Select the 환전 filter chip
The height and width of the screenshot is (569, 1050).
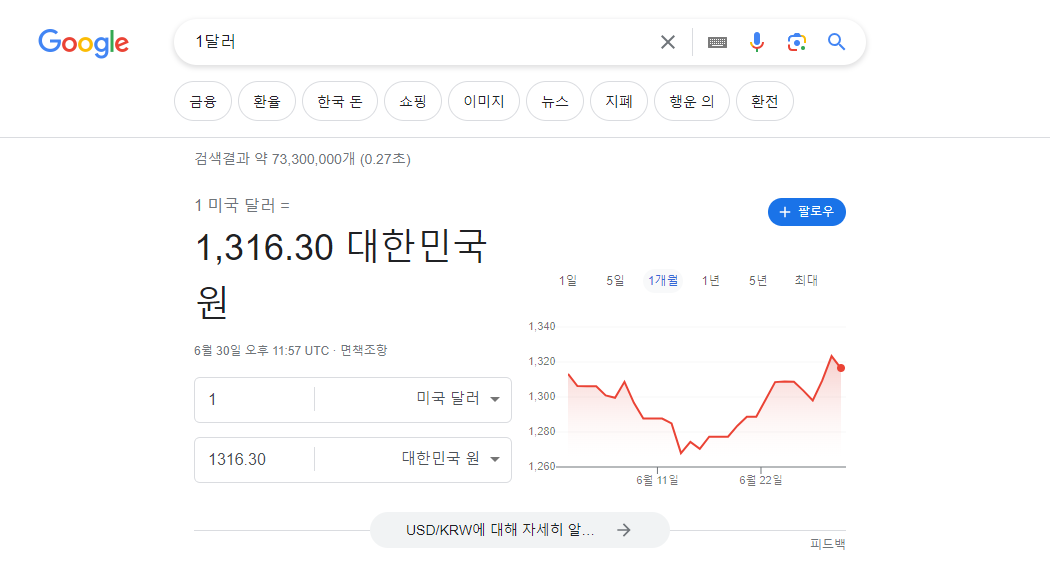click(765, 101)
